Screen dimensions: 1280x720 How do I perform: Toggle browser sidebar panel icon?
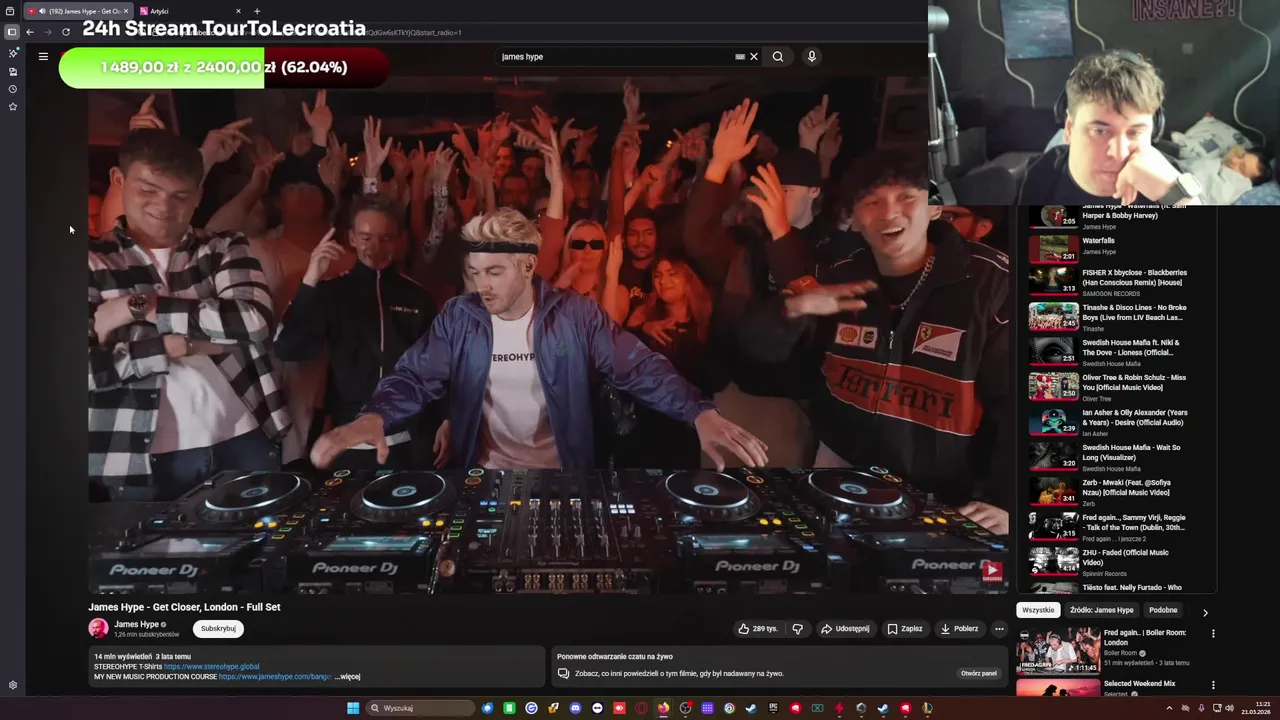click(12, 32)
